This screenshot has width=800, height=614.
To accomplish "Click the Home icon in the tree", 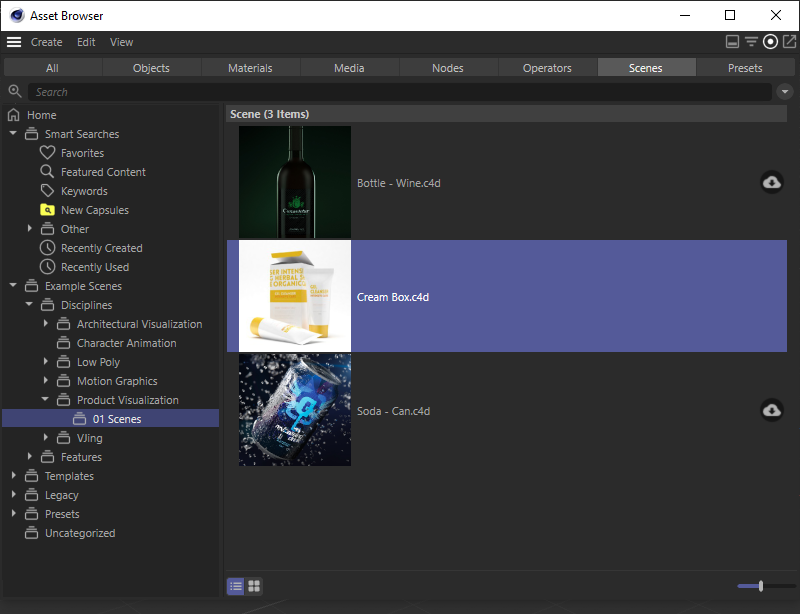I will (x=14, y=115).
